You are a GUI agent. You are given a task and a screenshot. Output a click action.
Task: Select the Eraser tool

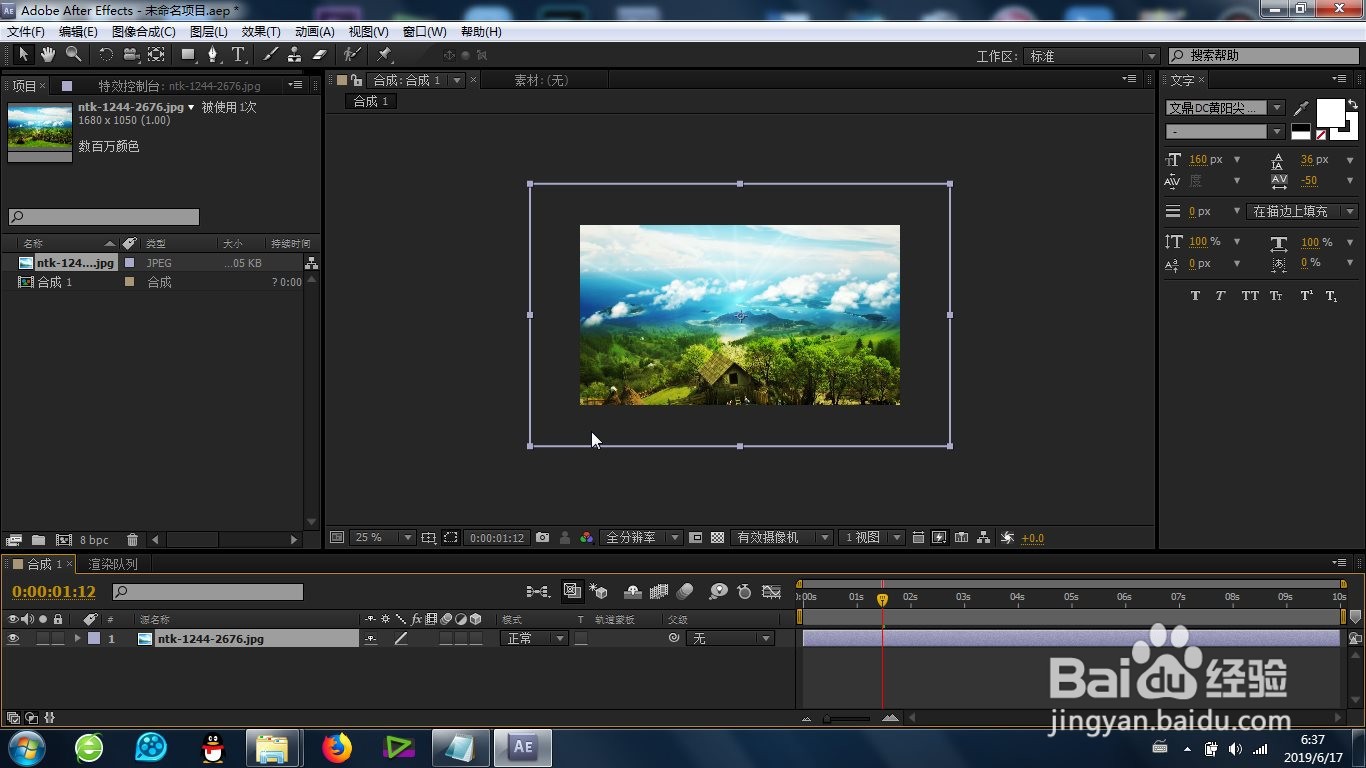click(x=320, y=54)
